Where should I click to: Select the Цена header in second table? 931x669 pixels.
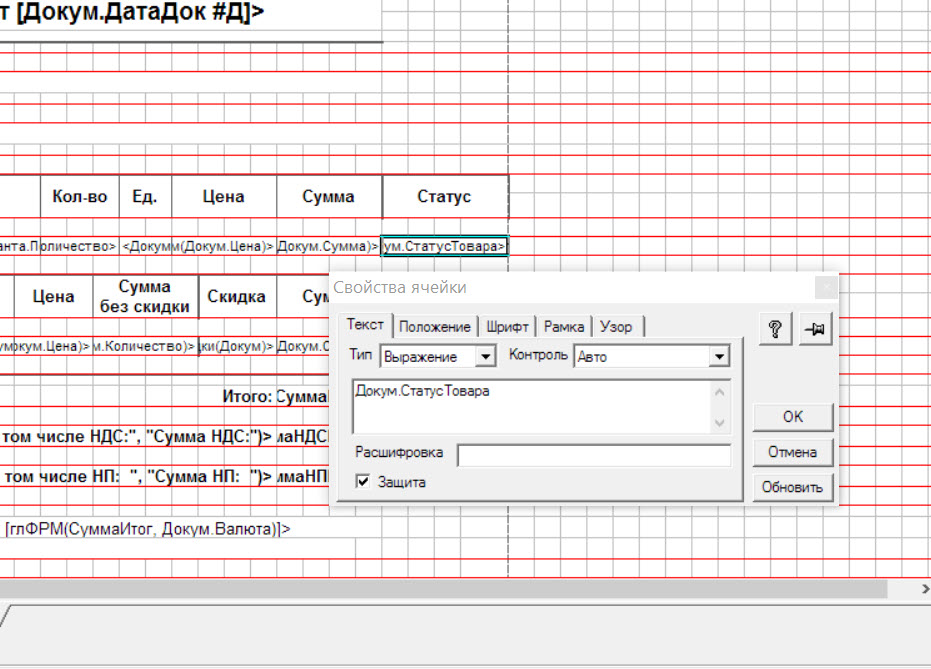[53, 296]
